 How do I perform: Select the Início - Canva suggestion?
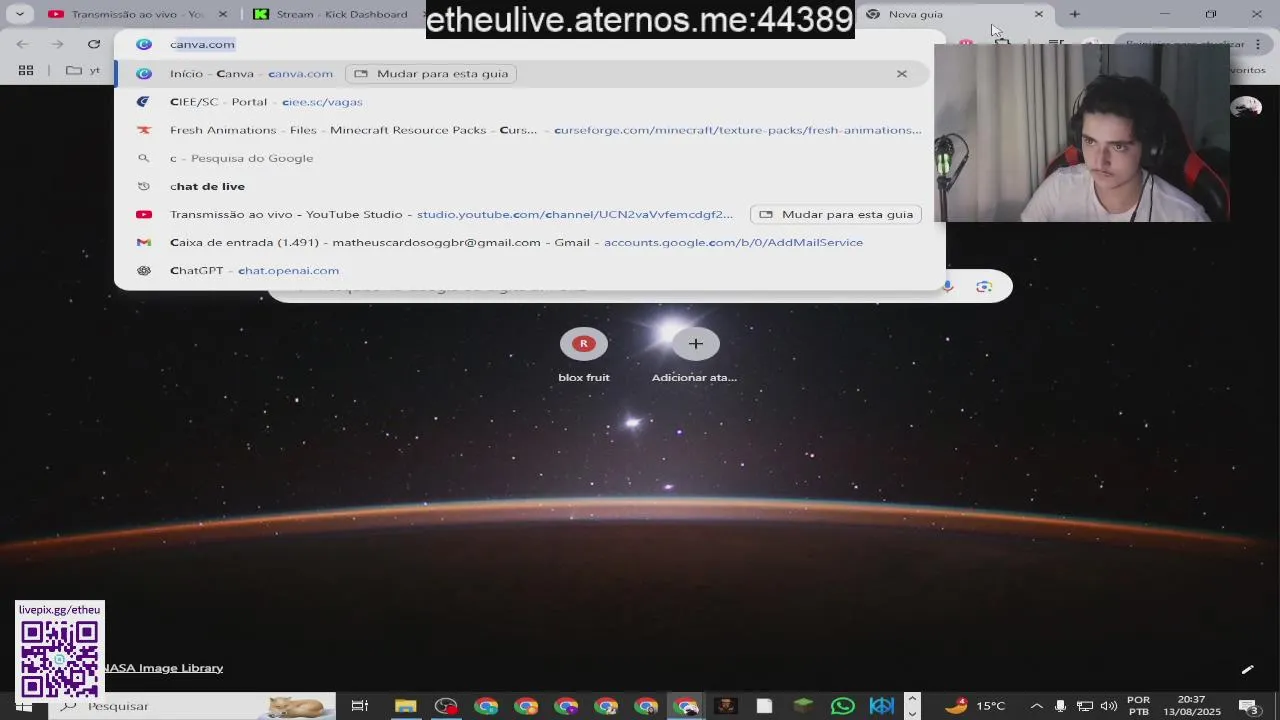coord(522,73)
